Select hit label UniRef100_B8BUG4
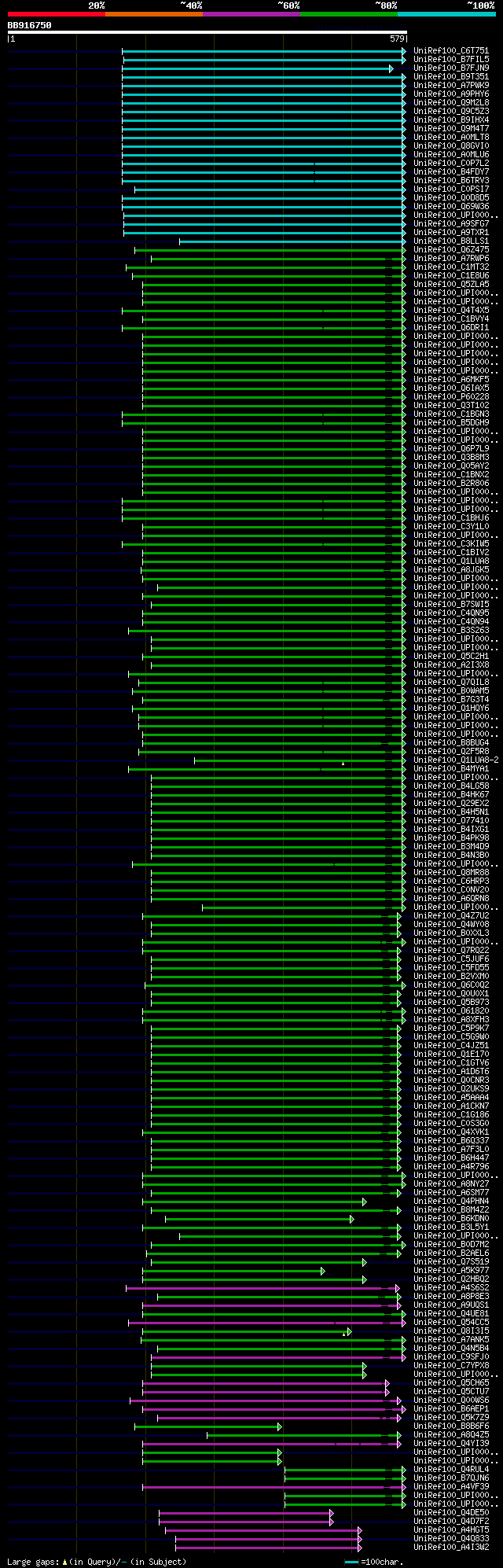Viewport: 503px width, 1568px height. click(x=451, y=743)
